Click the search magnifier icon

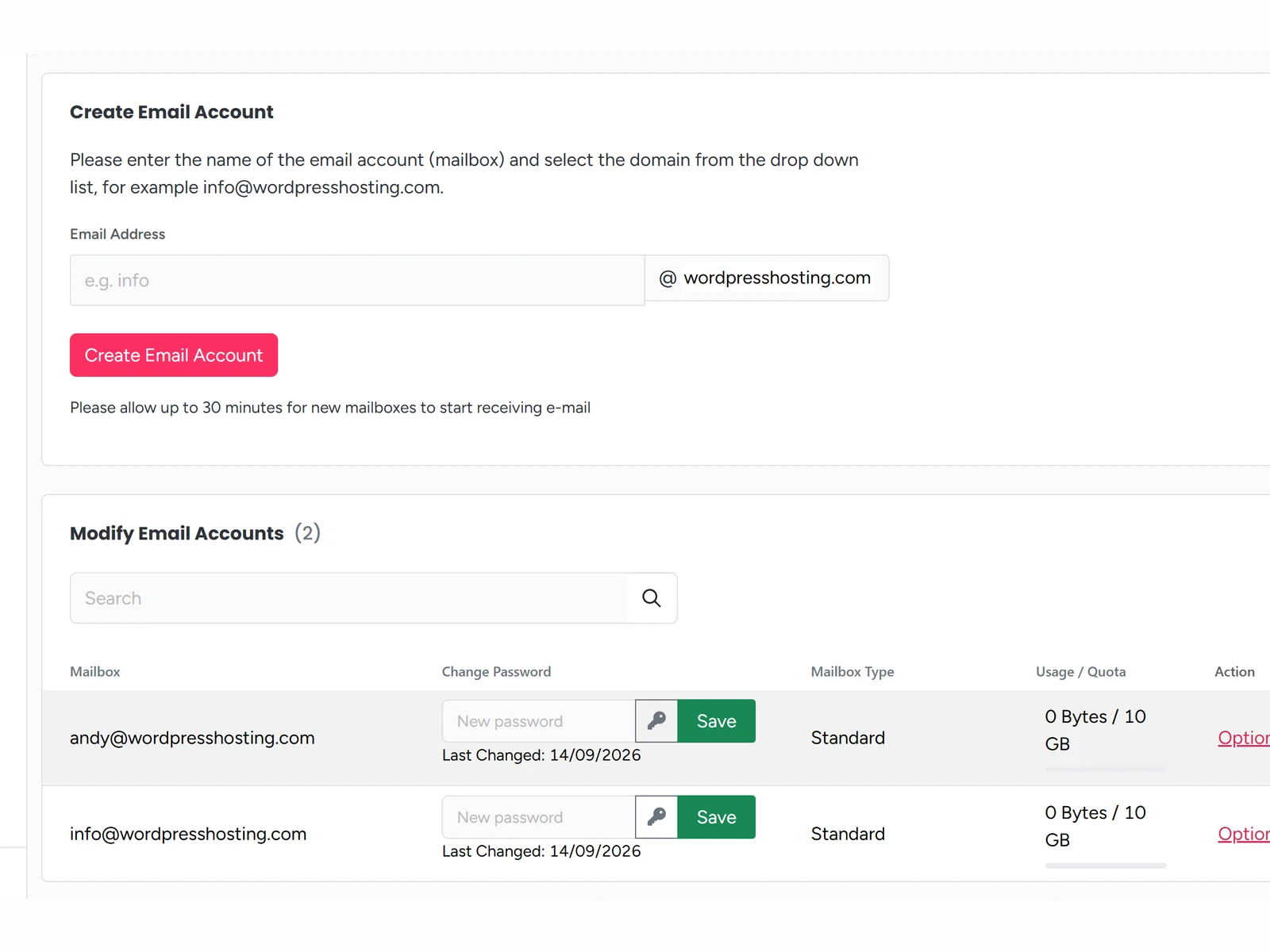point(651,598)
